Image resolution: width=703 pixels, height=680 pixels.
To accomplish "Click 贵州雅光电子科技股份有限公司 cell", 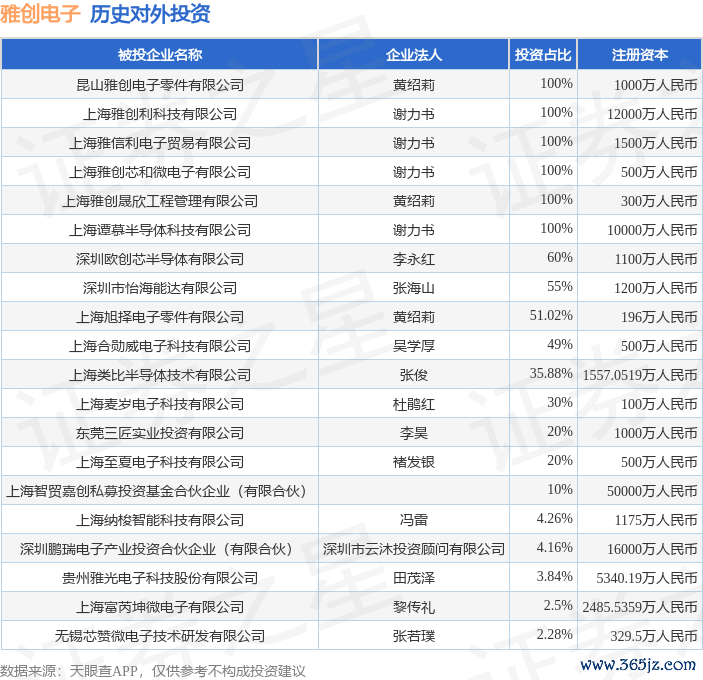I will pos(160,578).
